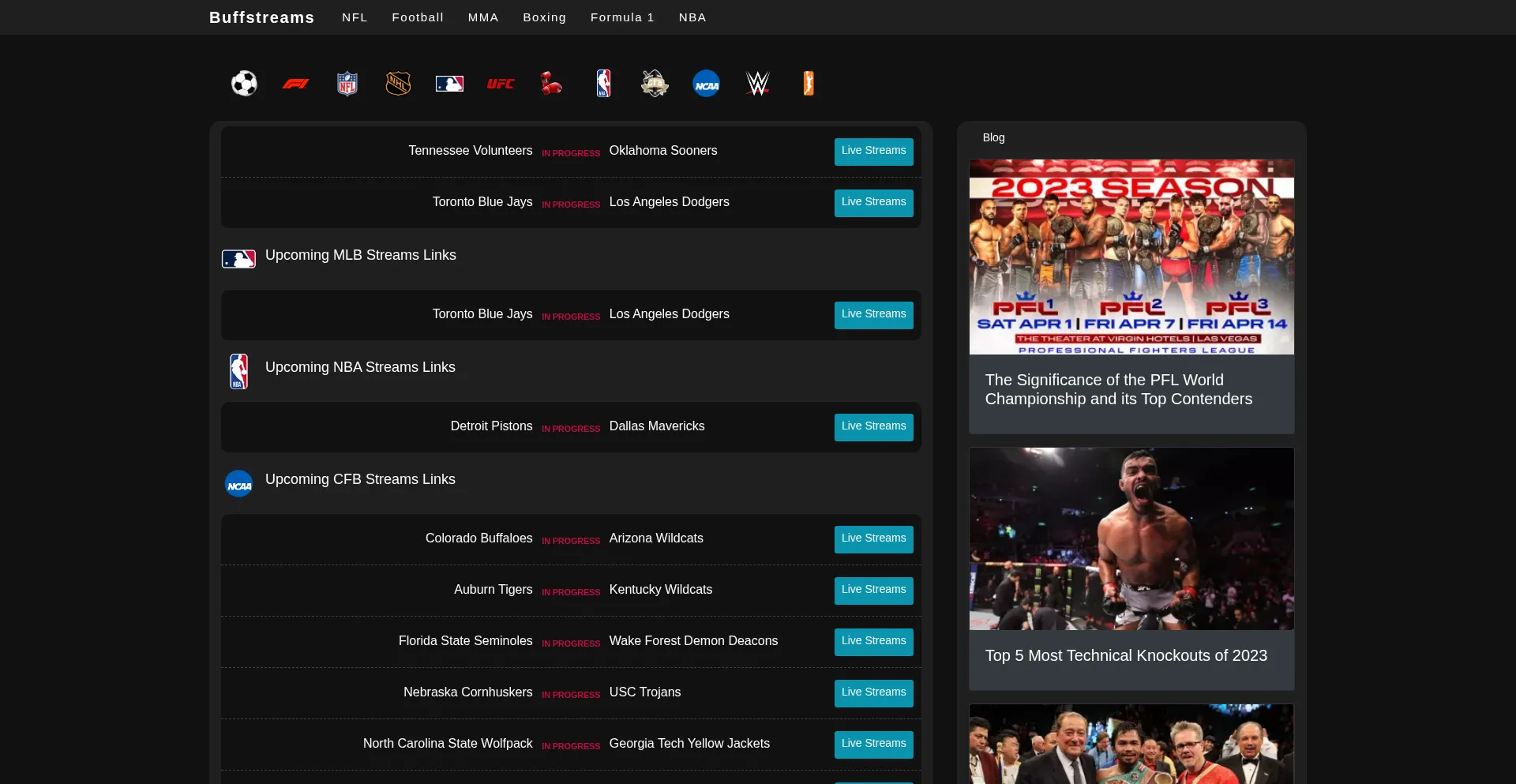Click the North Carolina State Wolfpack team name
This screenshot has width=1516, height=784.
coord(448,744)
